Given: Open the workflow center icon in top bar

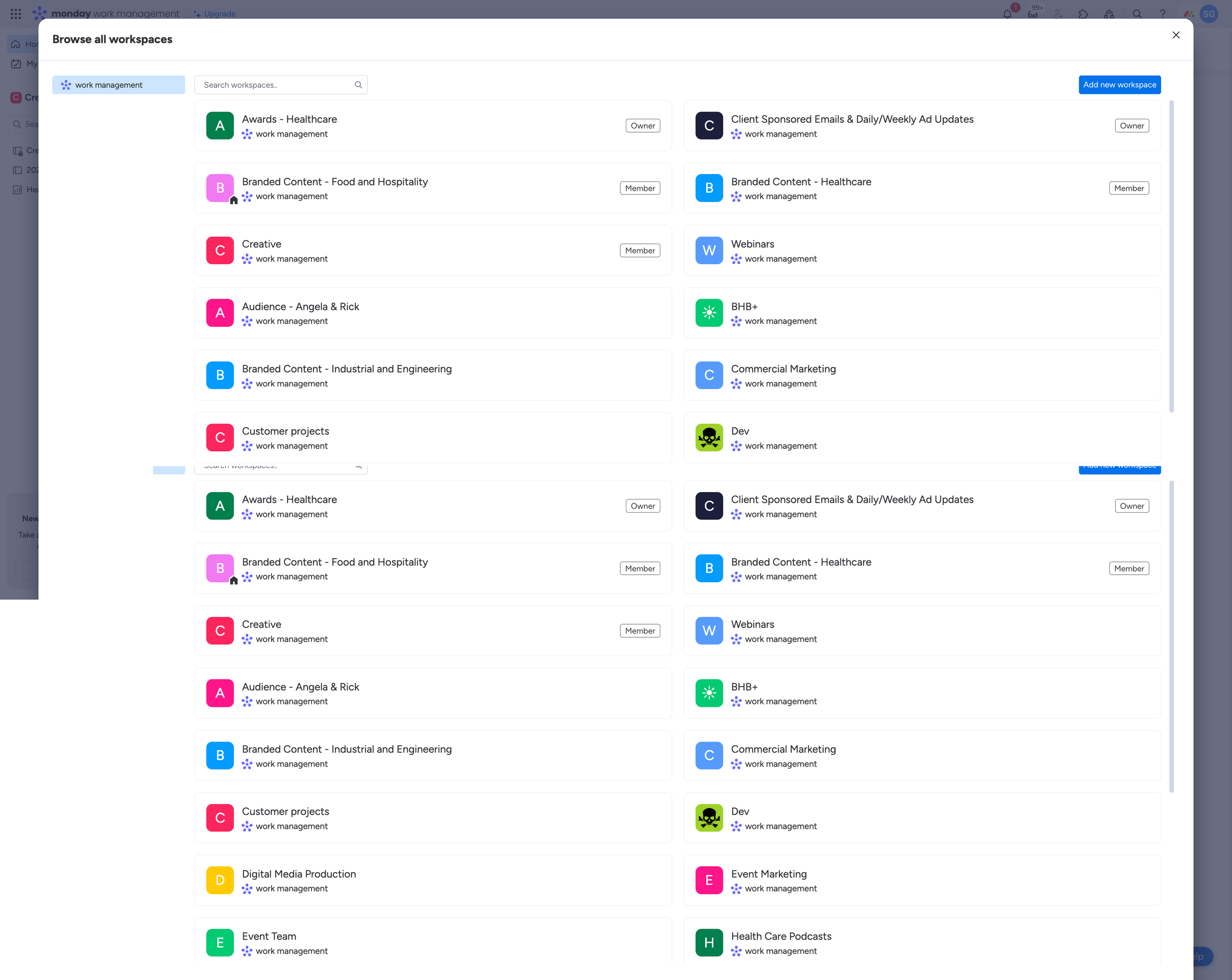Looking at the screenshot, I should tap(1109, 14).
